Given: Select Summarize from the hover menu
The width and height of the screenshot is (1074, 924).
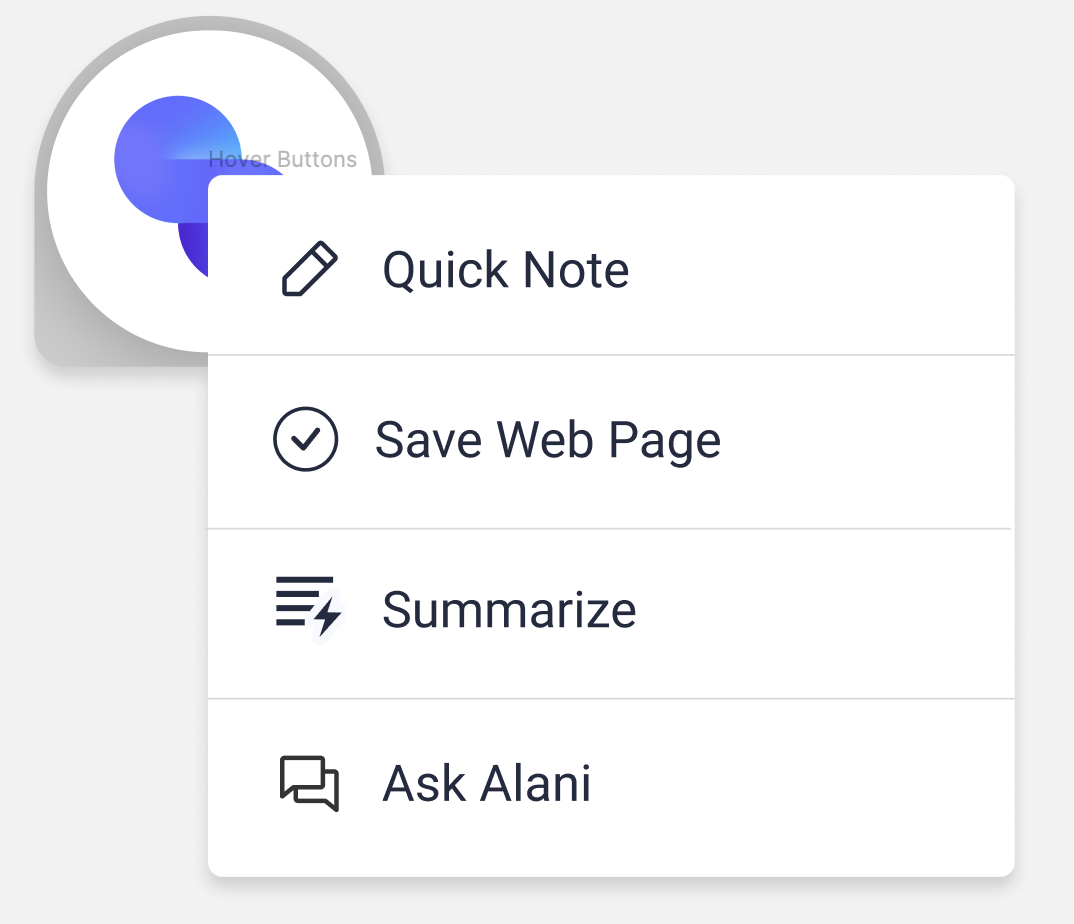Looking at the screenshot, I should coord(611,614).
